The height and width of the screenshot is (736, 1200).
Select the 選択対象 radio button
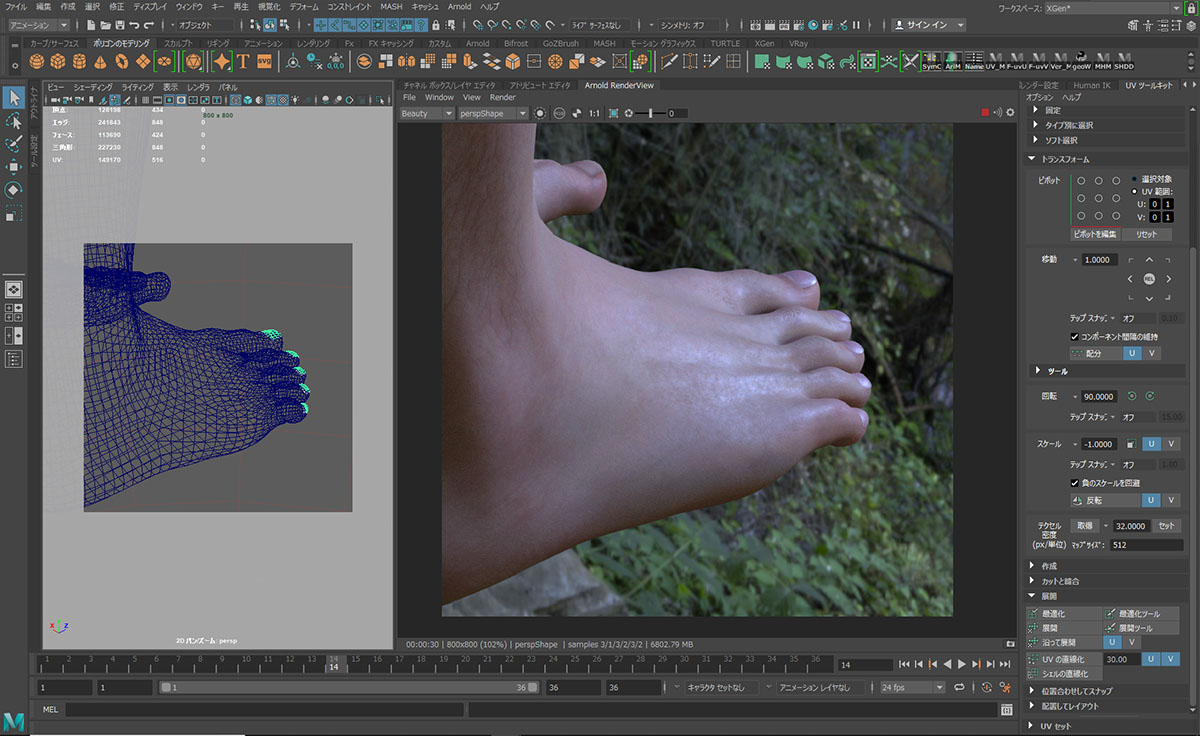coord(1133,179)
